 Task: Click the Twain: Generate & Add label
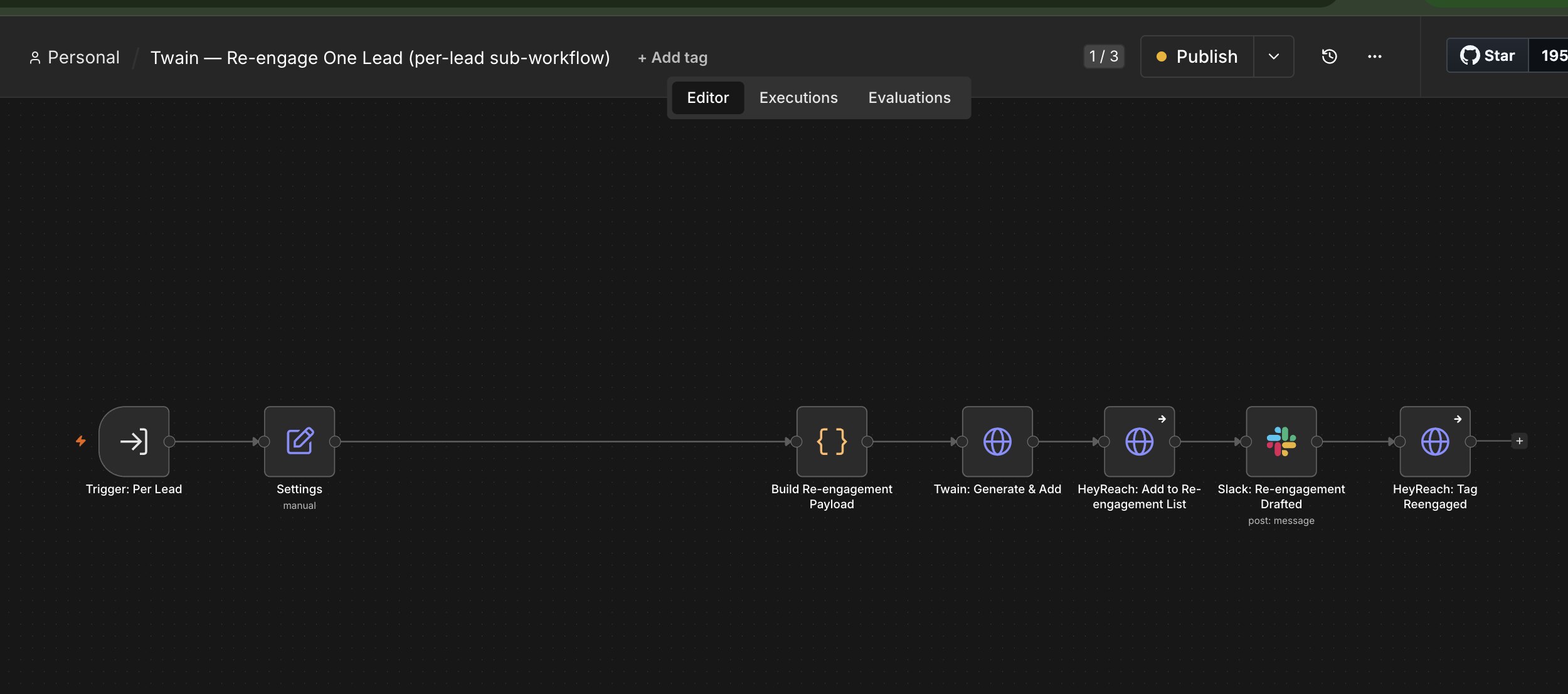click(x=997, y=489)
